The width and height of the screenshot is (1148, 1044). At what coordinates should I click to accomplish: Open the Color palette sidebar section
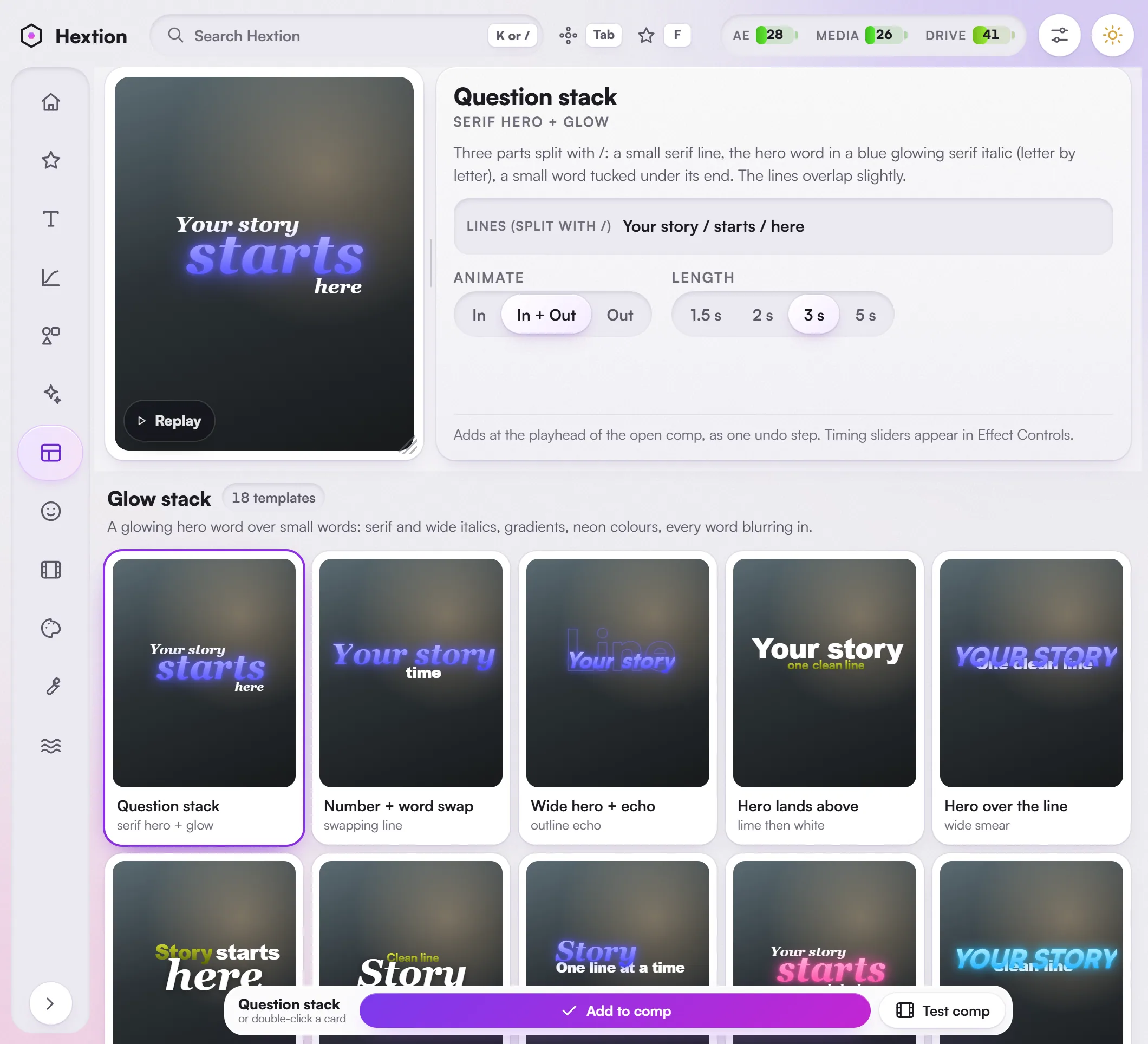(51, 628)
